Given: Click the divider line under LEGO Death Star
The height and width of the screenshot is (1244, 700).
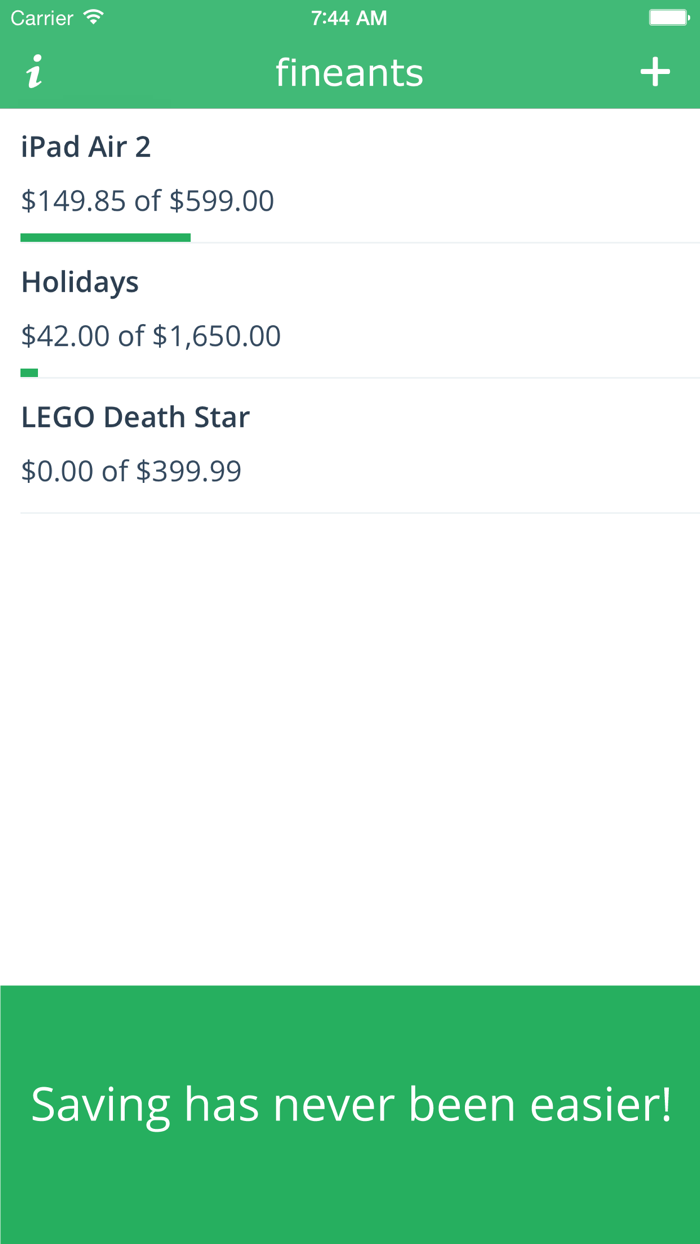Looking at the screenshot, I should tap(360, 513).
